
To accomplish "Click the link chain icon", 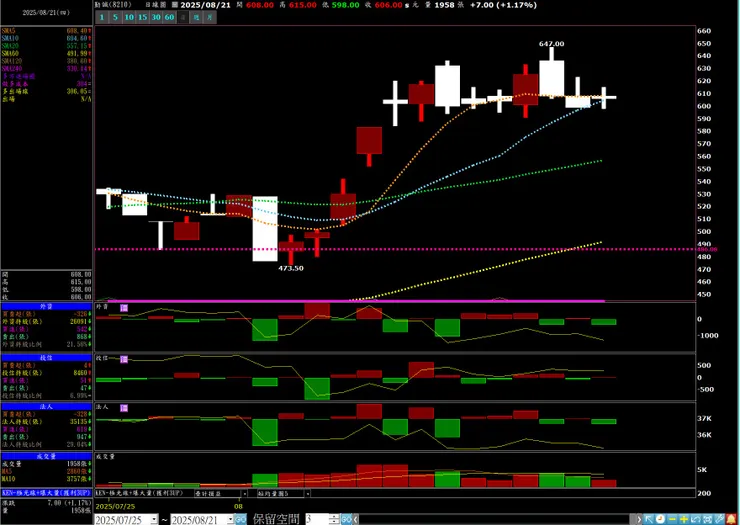I will pyautogui.click(x=719, y=519).
